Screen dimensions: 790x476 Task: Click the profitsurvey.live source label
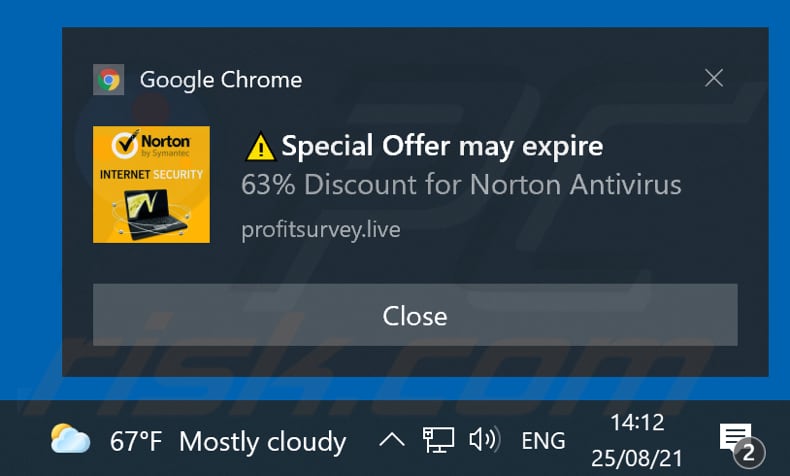[x=320, y=230]
